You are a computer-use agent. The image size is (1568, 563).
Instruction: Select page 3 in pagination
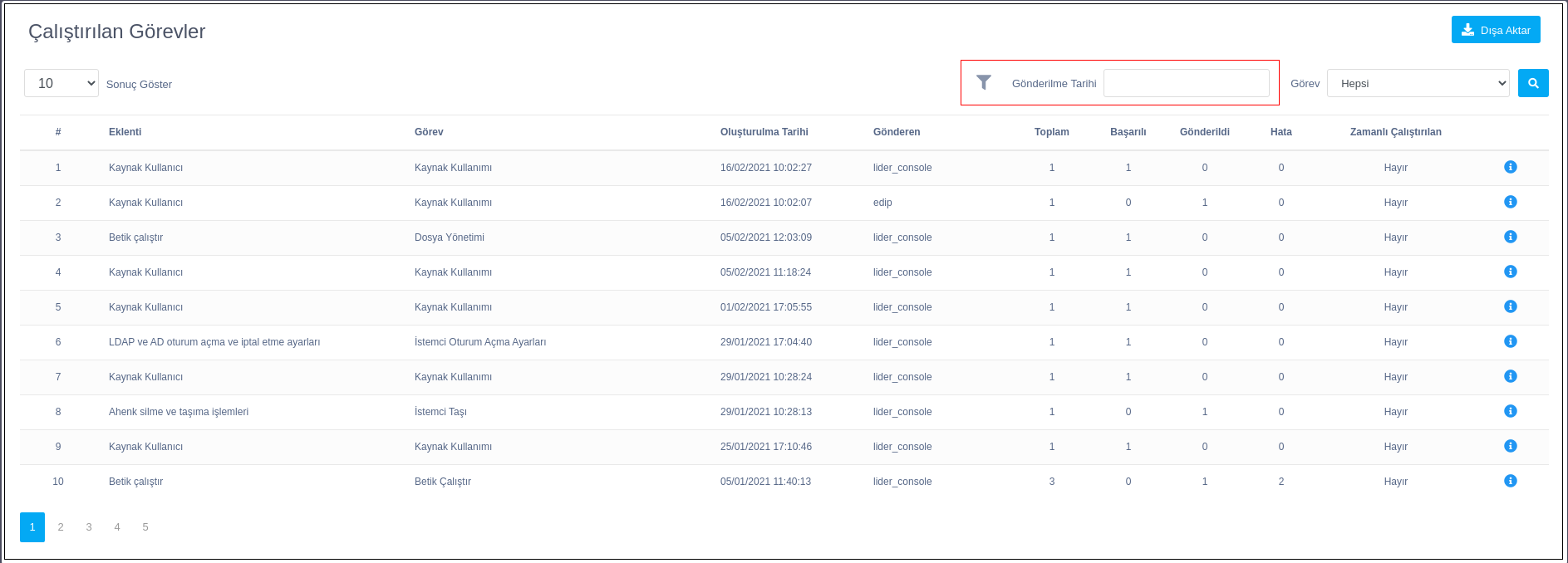[89, 527]
